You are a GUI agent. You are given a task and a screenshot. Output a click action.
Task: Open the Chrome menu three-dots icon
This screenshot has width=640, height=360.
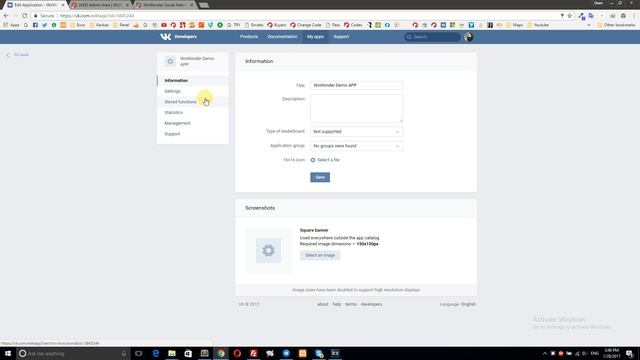pyautogui.click(x=634, y=16)
